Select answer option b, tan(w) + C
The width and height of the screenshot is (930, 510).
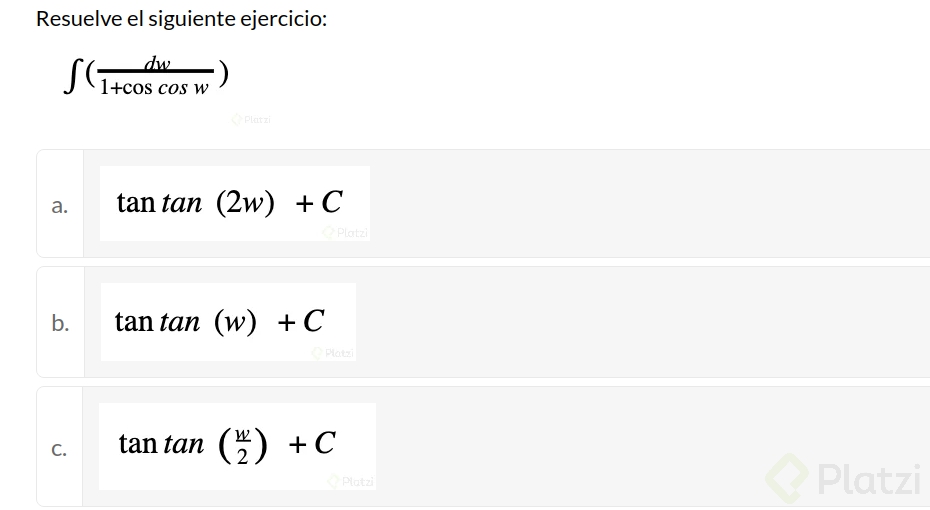click(x=220, y=321)
